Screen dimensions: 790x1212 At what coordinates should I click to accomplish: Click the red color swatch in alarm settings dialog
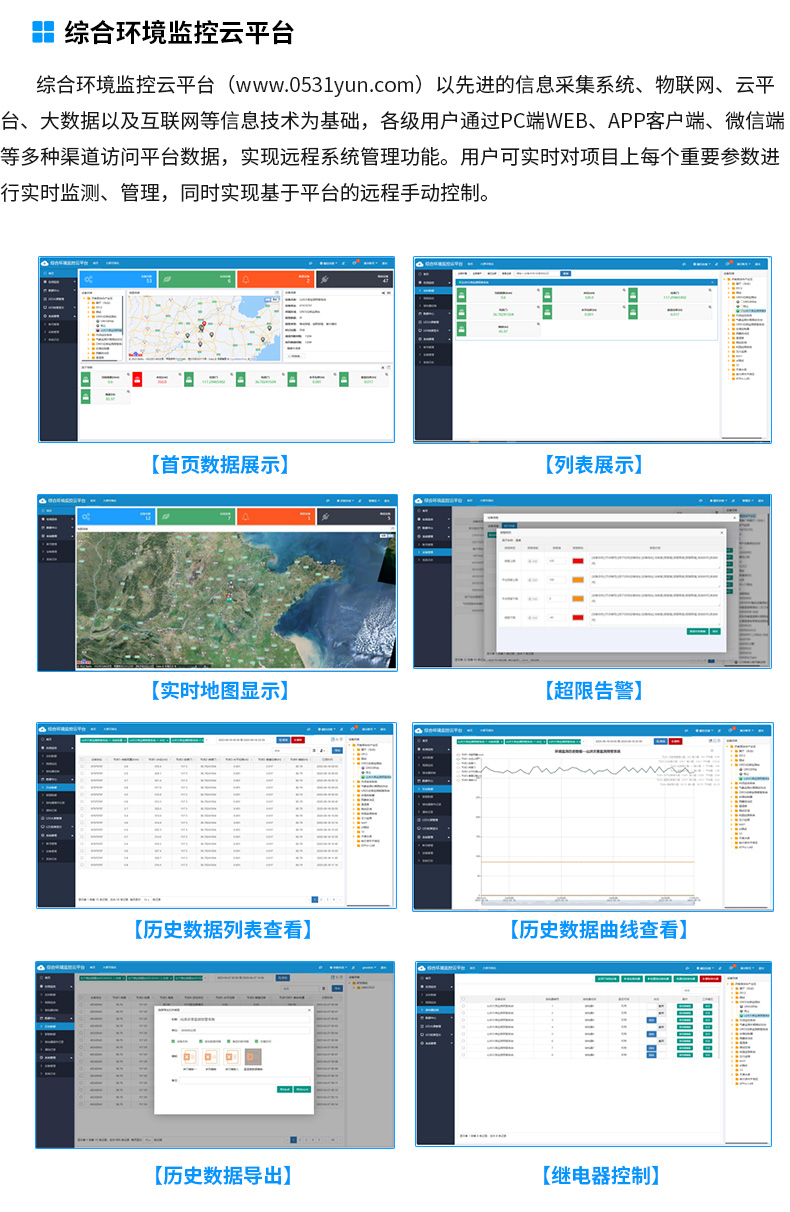click(577, 560)
